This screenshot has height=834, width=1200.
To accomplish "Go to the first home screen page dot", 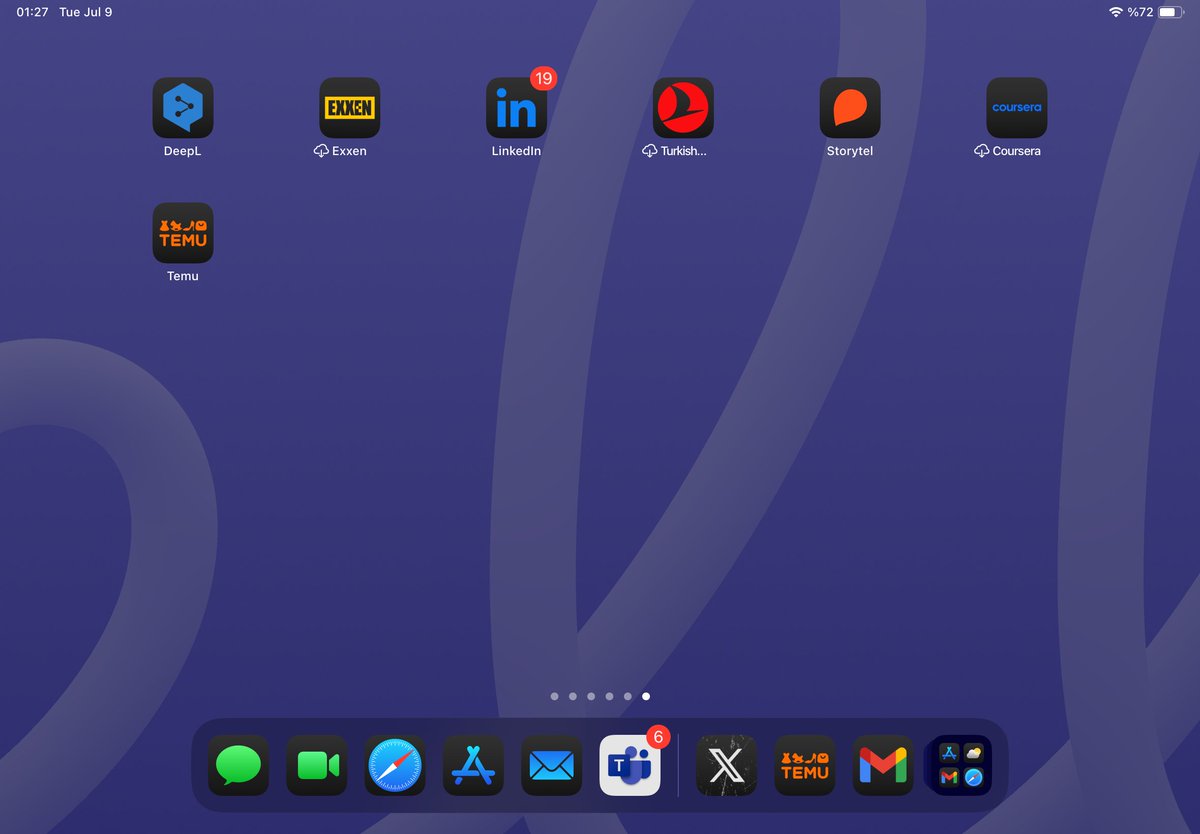I will [554, 696].
